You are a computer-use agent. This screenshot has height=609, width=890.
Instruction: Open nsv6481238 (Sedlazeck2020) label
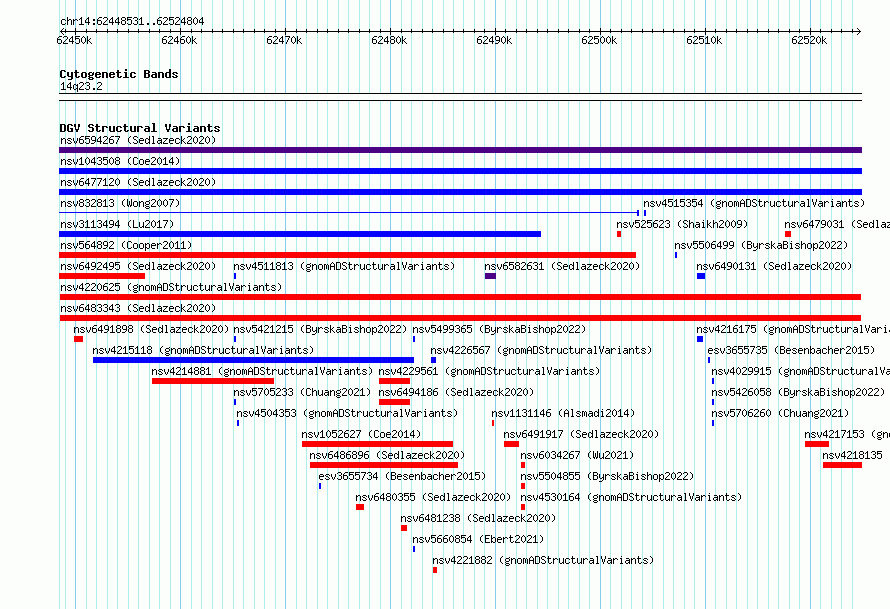click(478, 518)
